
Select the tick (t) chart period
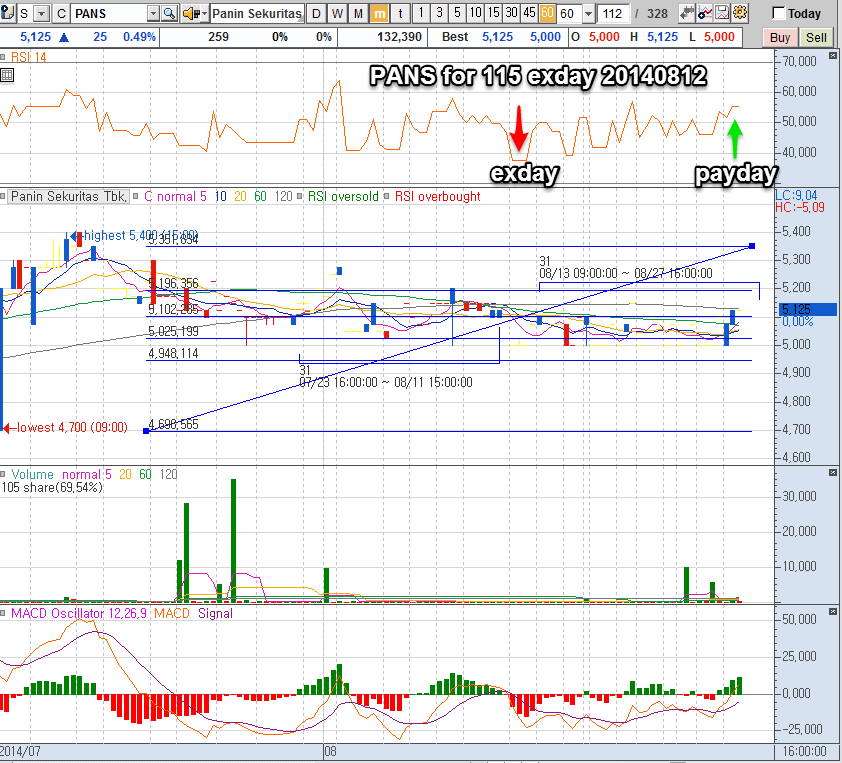pos(400,13)
